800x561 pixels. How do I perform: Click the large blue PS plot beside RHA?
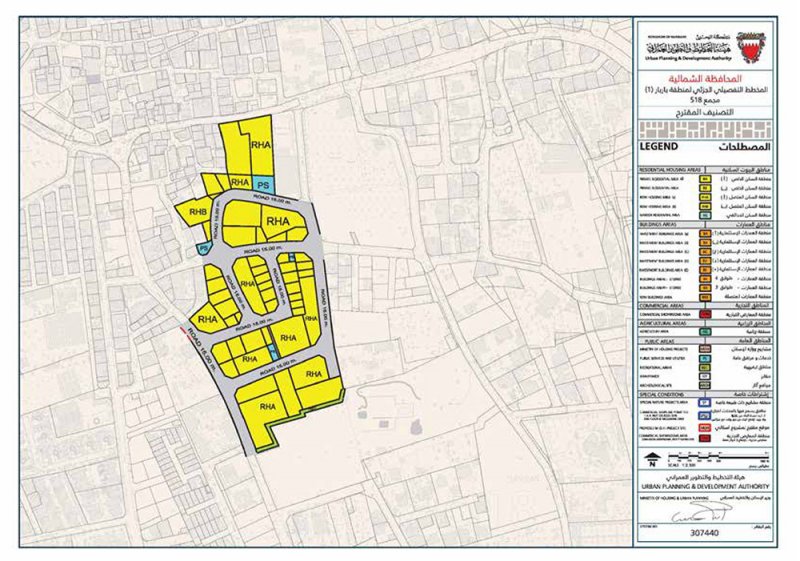click(263, 184)
